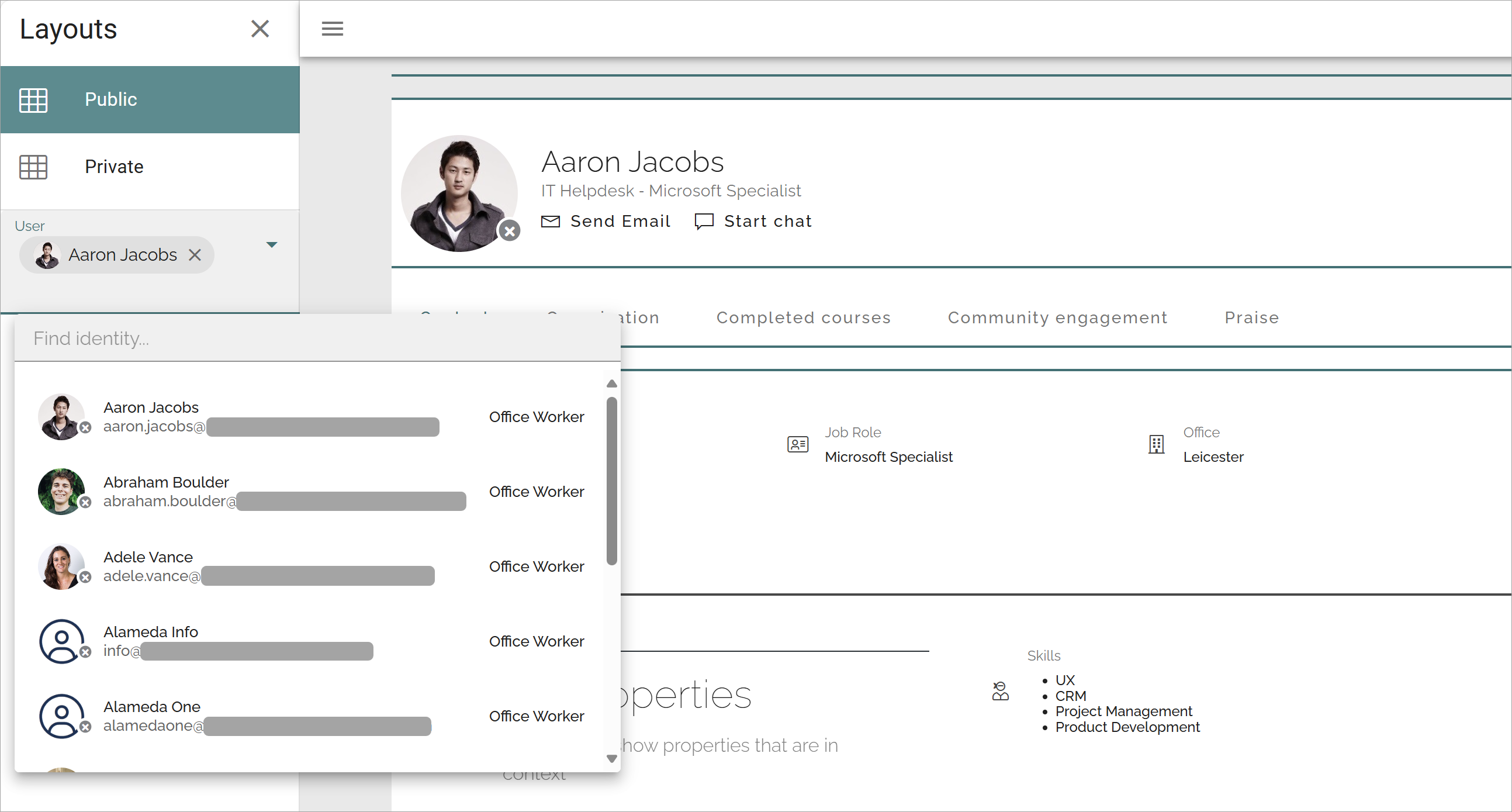Select the Private layout grid icon
Image resolution: width=1512 pixels, height=812 pixels.
click(33, 167)
